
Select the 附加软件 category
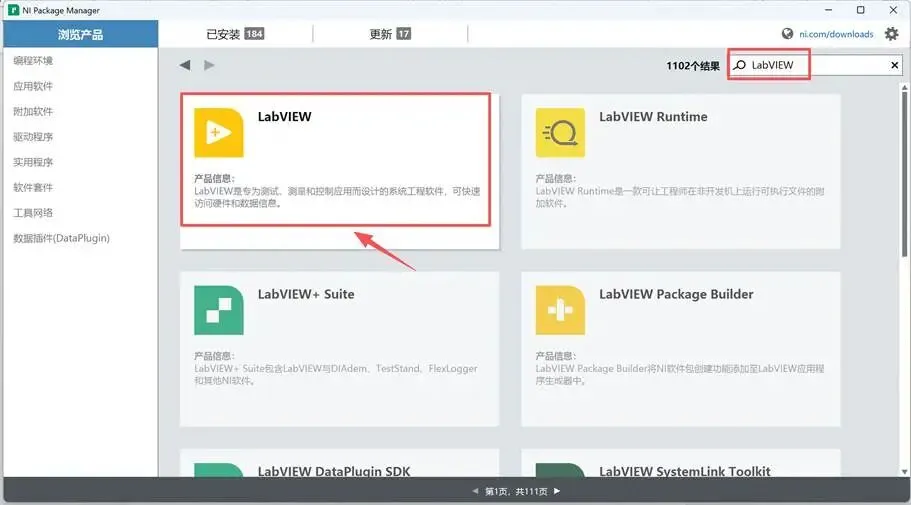click(x=33, y=112)
